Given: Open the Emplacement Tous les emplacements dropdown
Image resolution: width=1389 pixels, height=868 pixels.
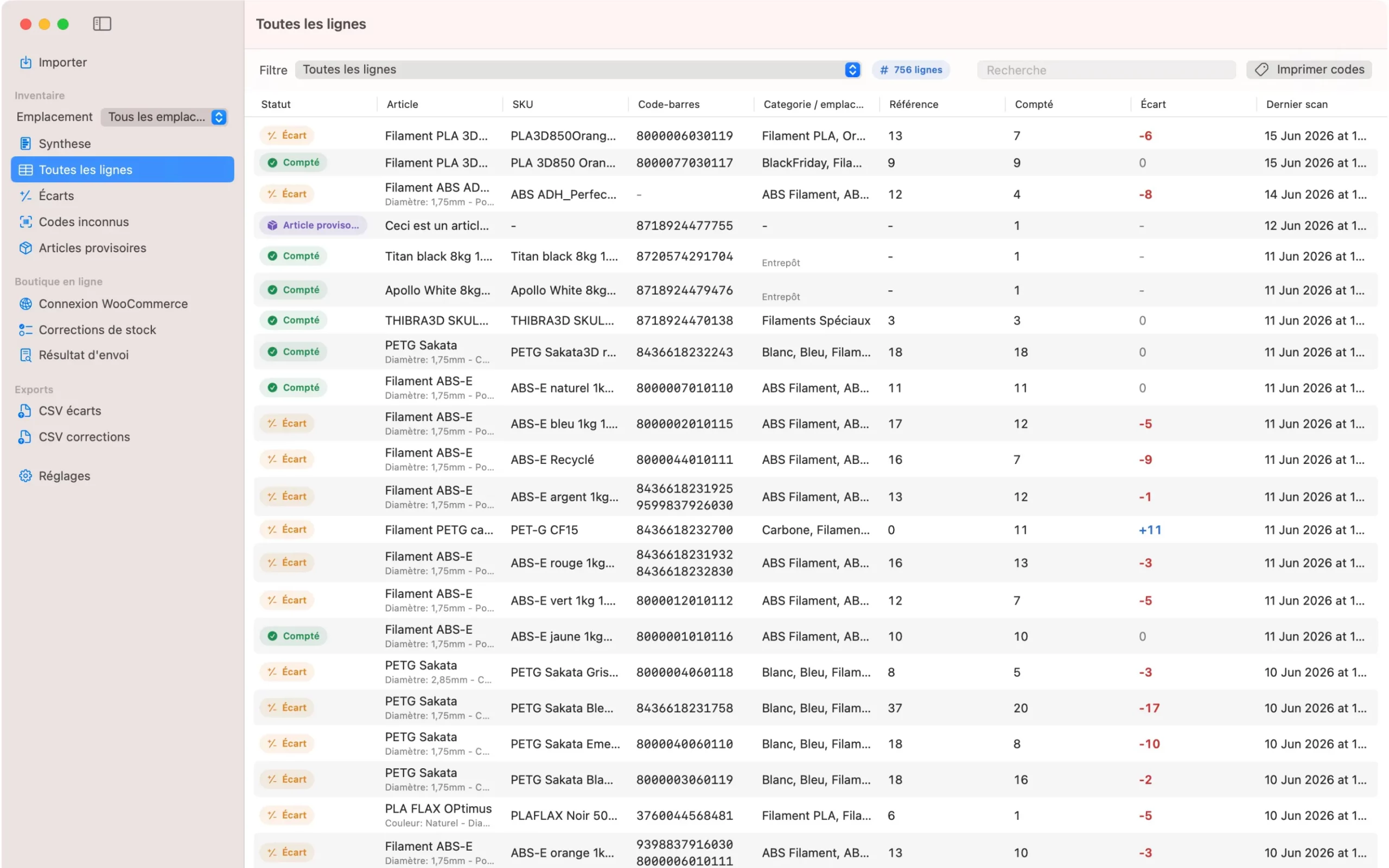Looking at the screenshot, I should click(164, 117).
